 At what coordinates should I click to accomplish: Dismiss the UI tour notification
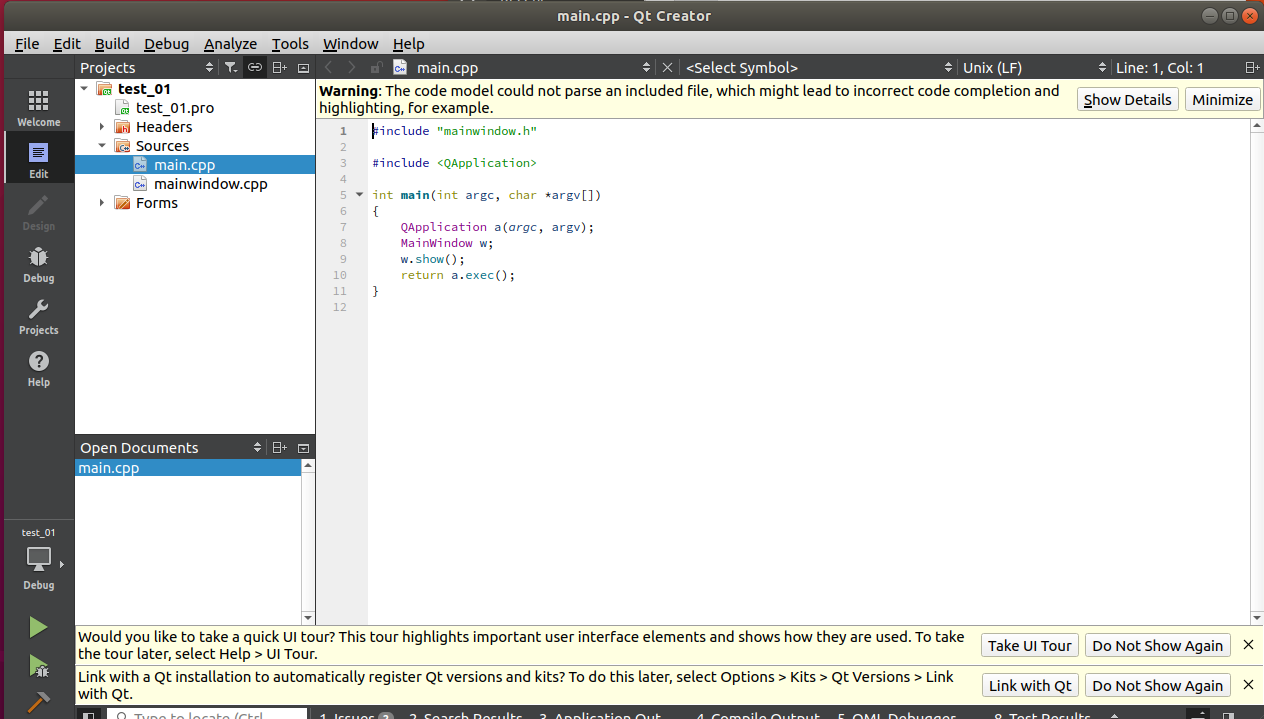click(1248, 645)
